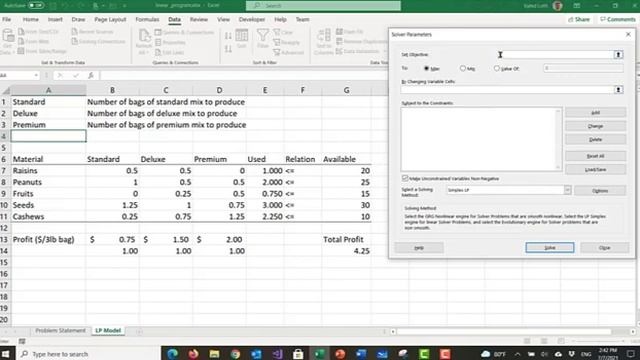Click the By Changing Variable Cells field
This screenshot has height=360, width=640.
pyautogui.click(x=507, y=90)
